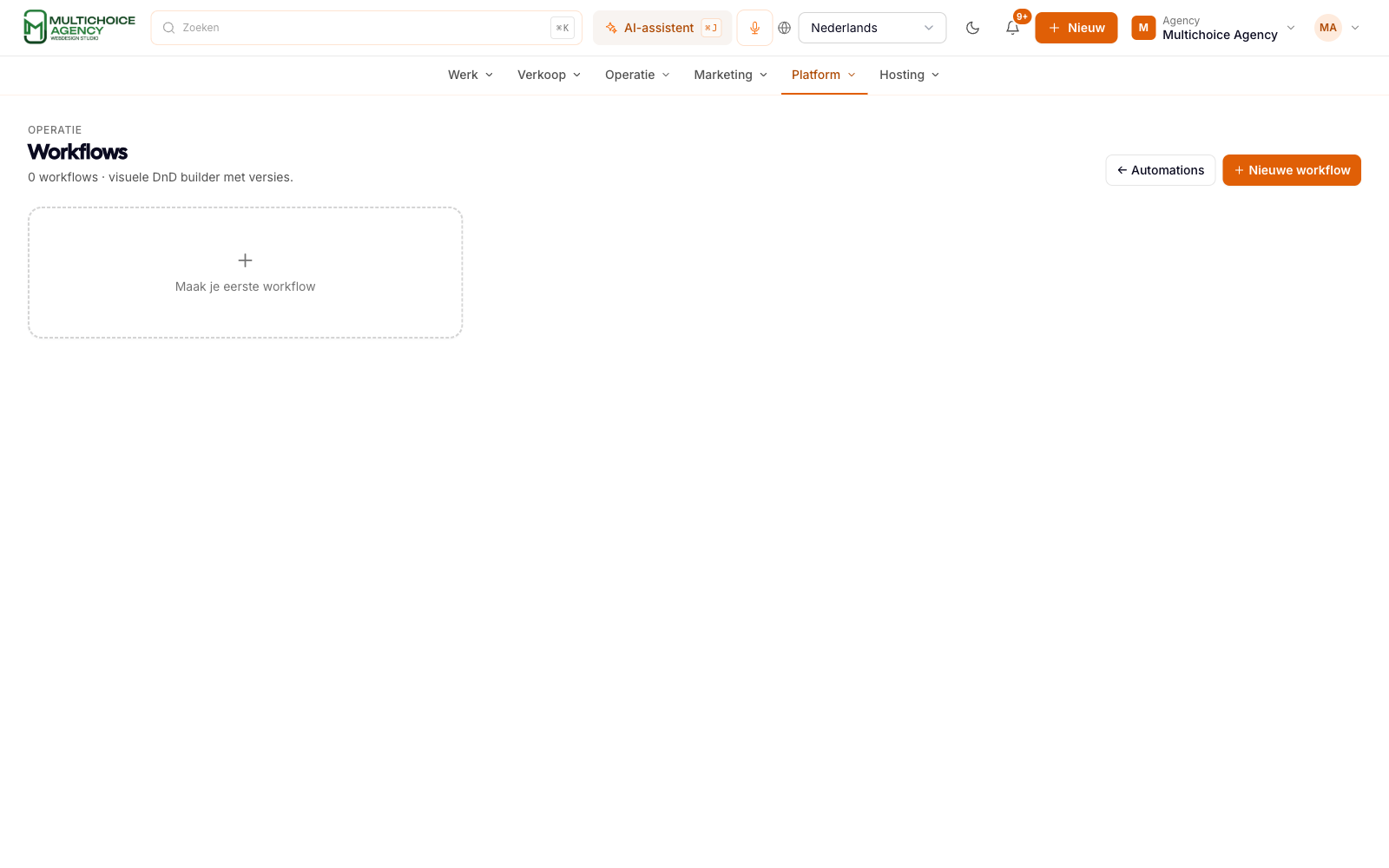Click the plus icon in empty workflow card
This screenshot has width=1389, height=868.
245,260
